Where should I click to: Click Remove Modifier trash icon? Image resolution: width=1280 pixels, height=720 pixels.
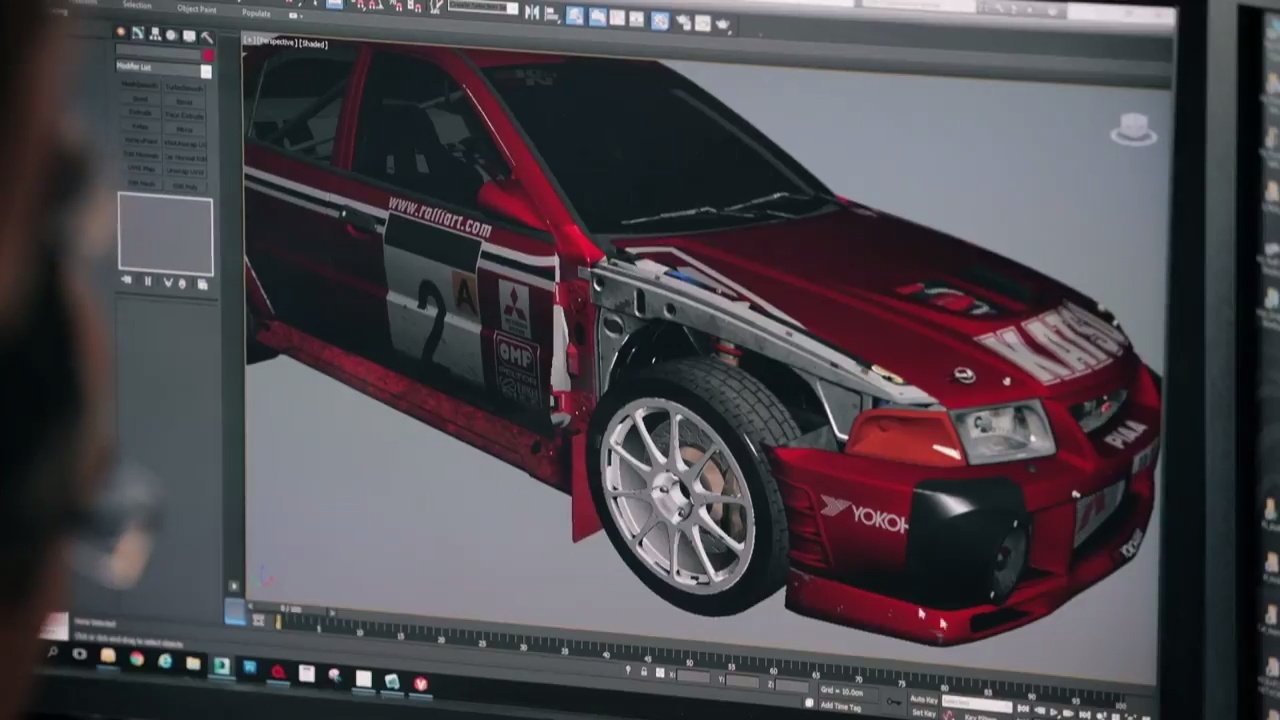(183, 283)
